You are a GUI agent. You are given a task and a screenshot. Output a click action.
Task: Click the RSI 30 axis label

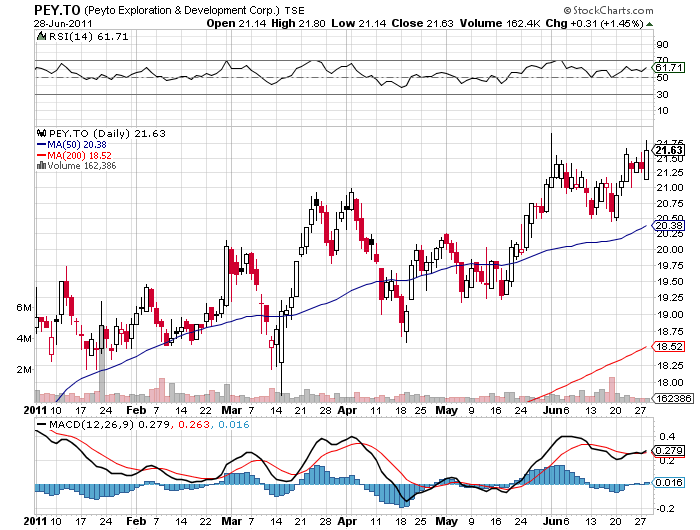662,94
